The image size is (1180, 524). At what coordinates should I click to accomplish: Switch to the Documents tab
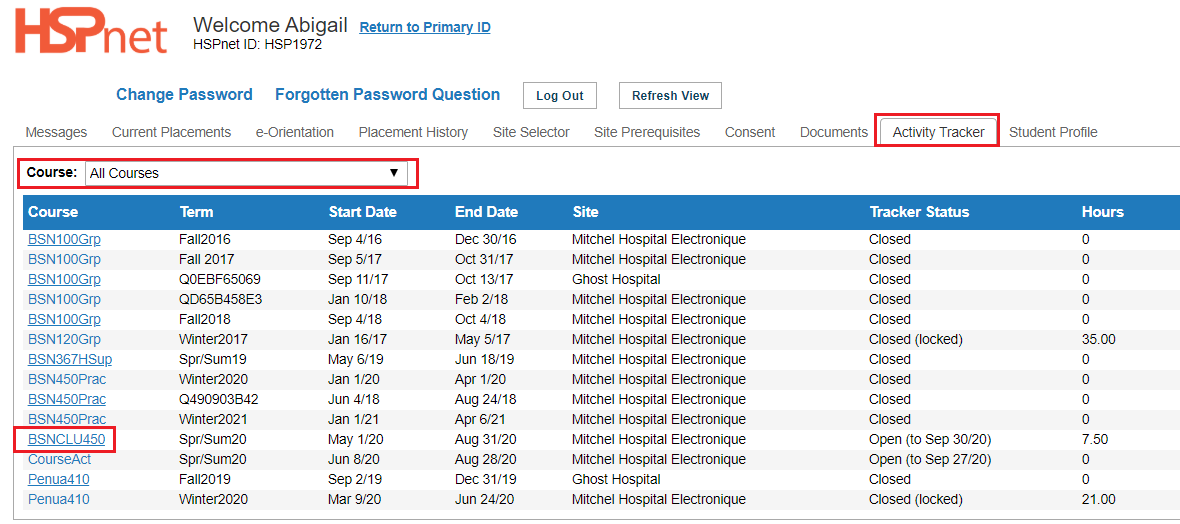[x=834, y=133]
